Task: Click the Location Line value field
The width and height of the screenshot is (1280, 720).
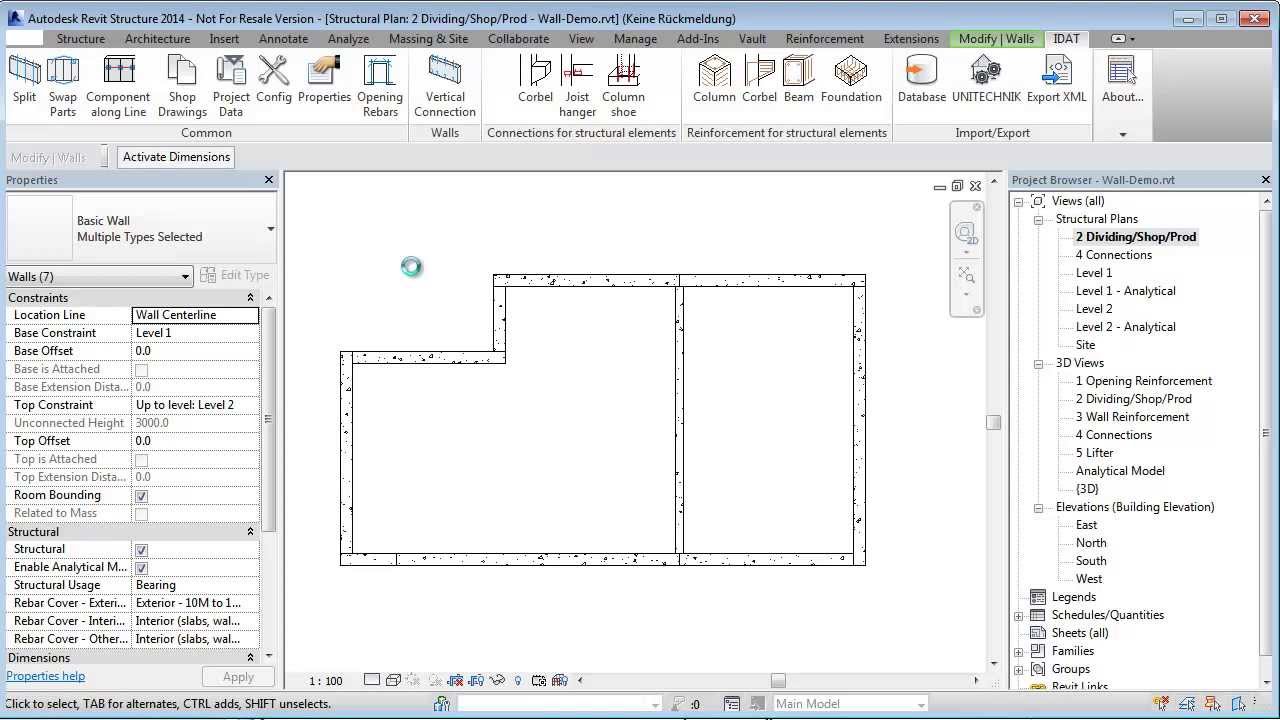Action: [195, 315]
